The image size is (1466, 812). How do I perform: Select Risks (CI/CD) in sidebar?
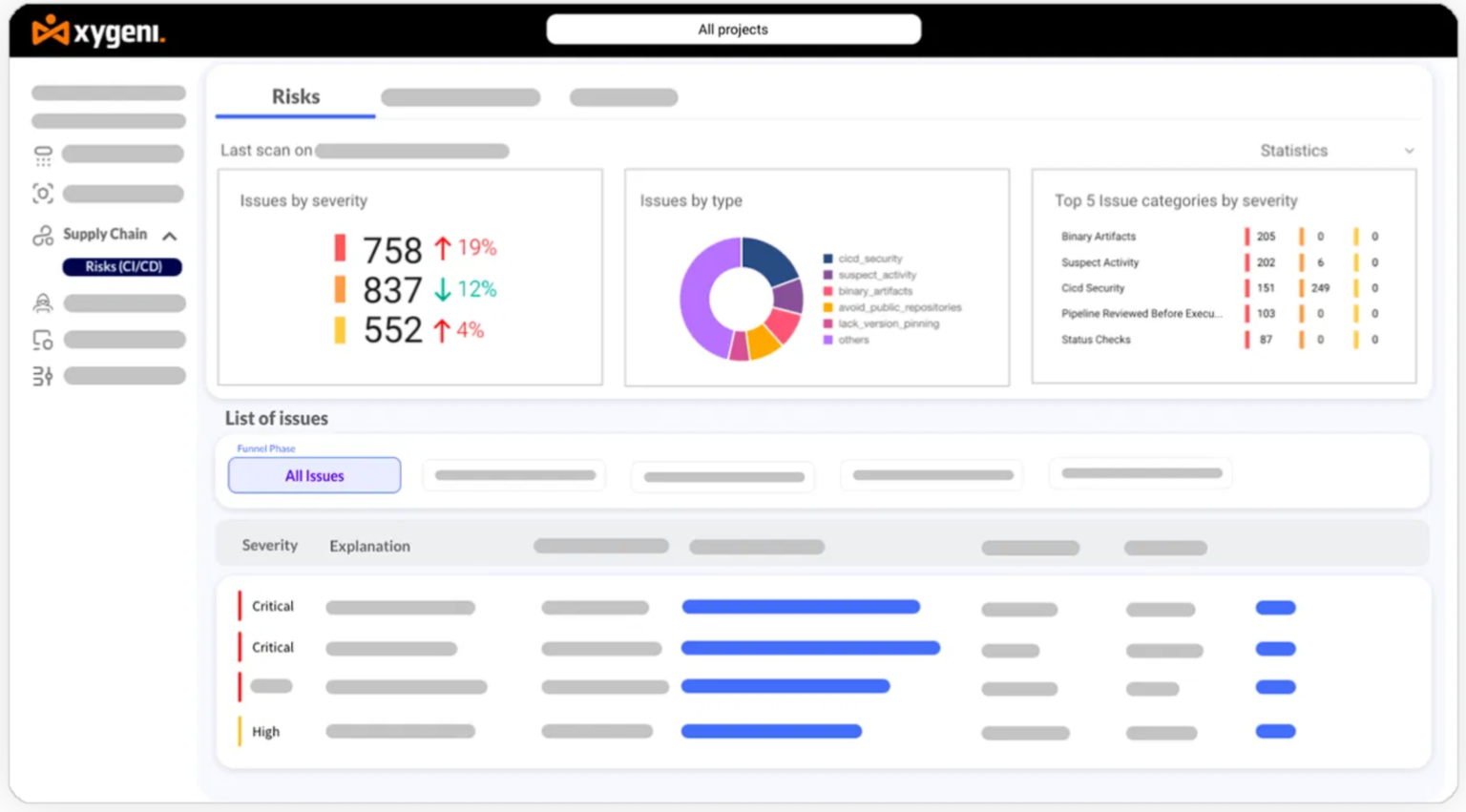(x=123, y=267)
